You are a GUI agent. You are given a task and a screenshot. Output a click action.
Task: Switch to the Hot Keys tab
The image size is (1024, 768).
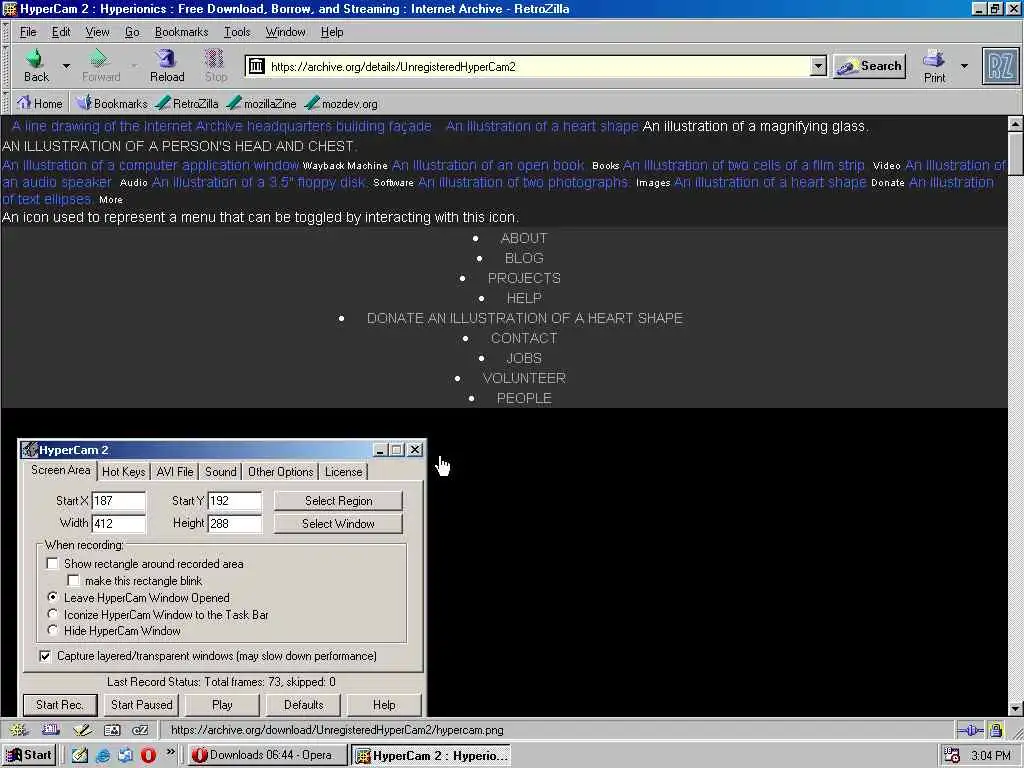click(x=123, y=472)
